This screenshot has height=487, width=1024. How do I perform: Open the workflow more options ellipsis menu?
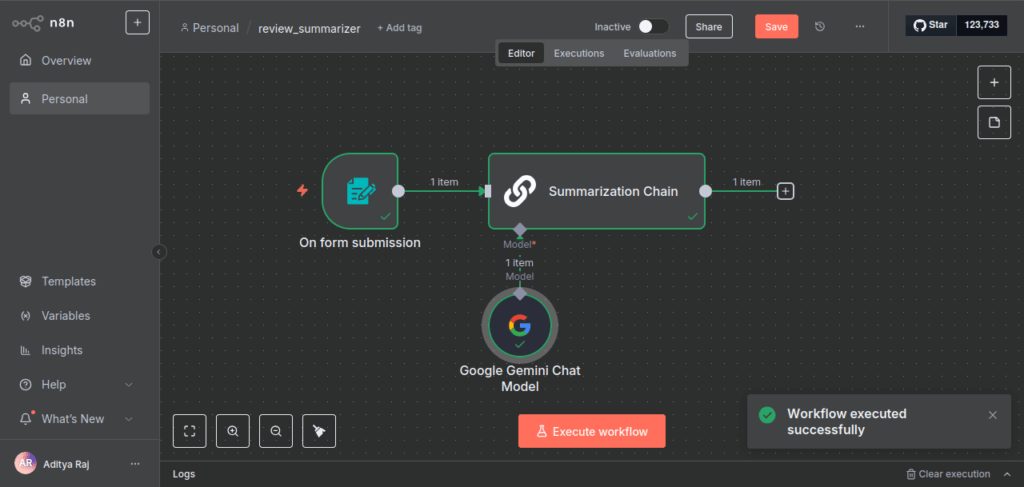860,27
